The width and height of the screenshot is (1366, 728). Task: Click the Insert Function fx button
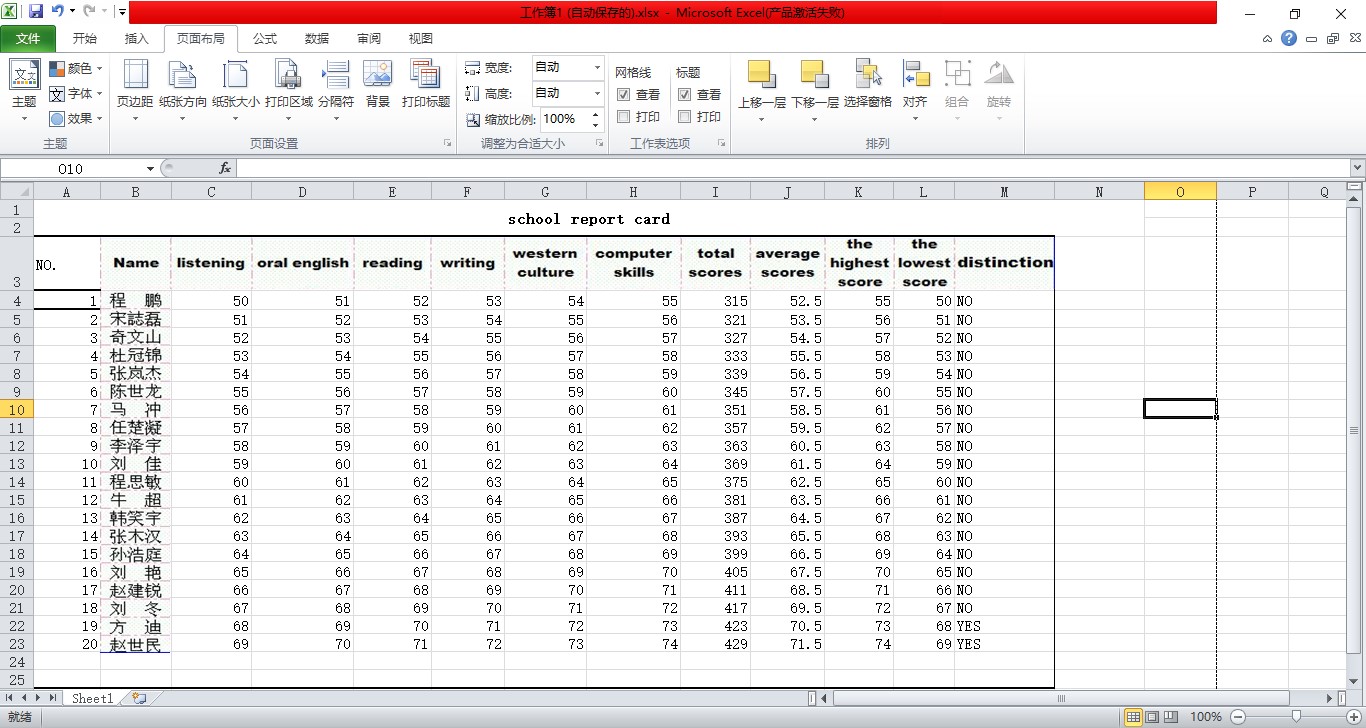click(x=225, y=169)
